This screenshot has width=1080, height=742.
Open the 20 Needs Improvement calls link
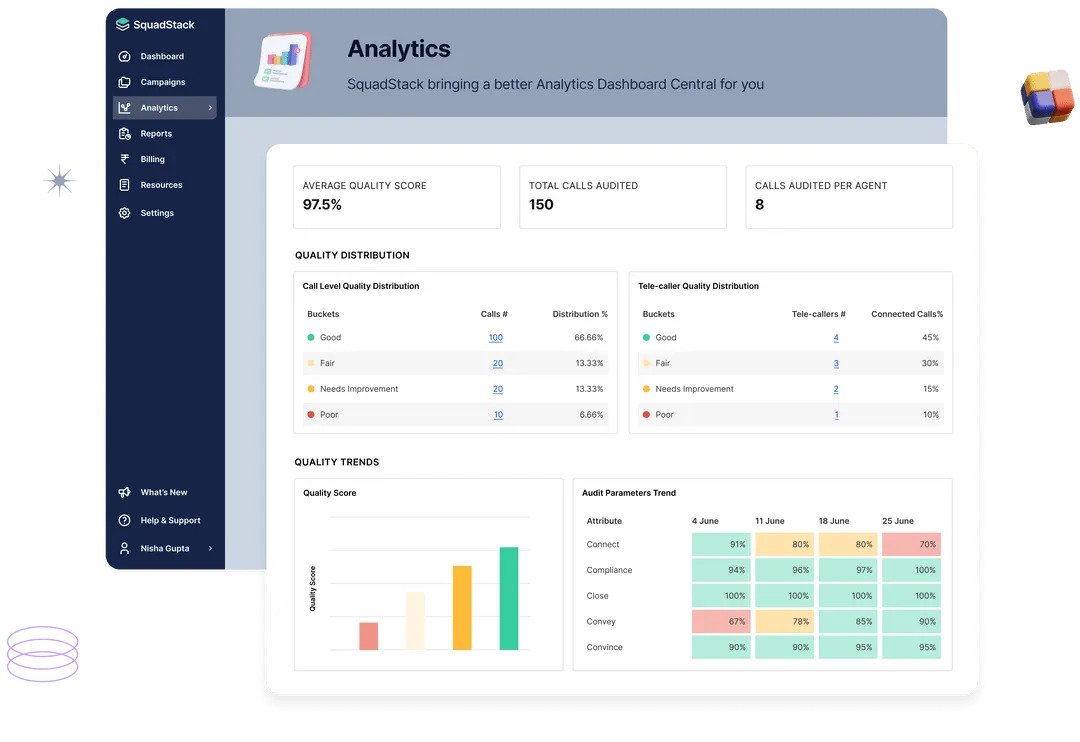[x=498, y=389]
